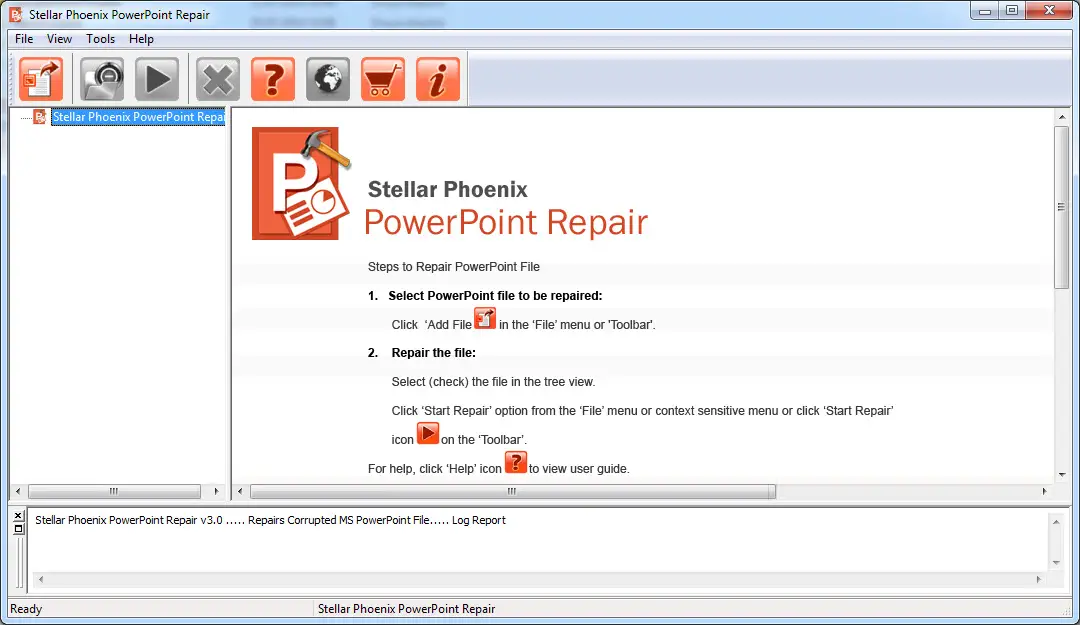Image resolution: width=1080 pixels, height=625 pixels.
Task: Click the Add File toolbar icon
Action: point(41,79)
